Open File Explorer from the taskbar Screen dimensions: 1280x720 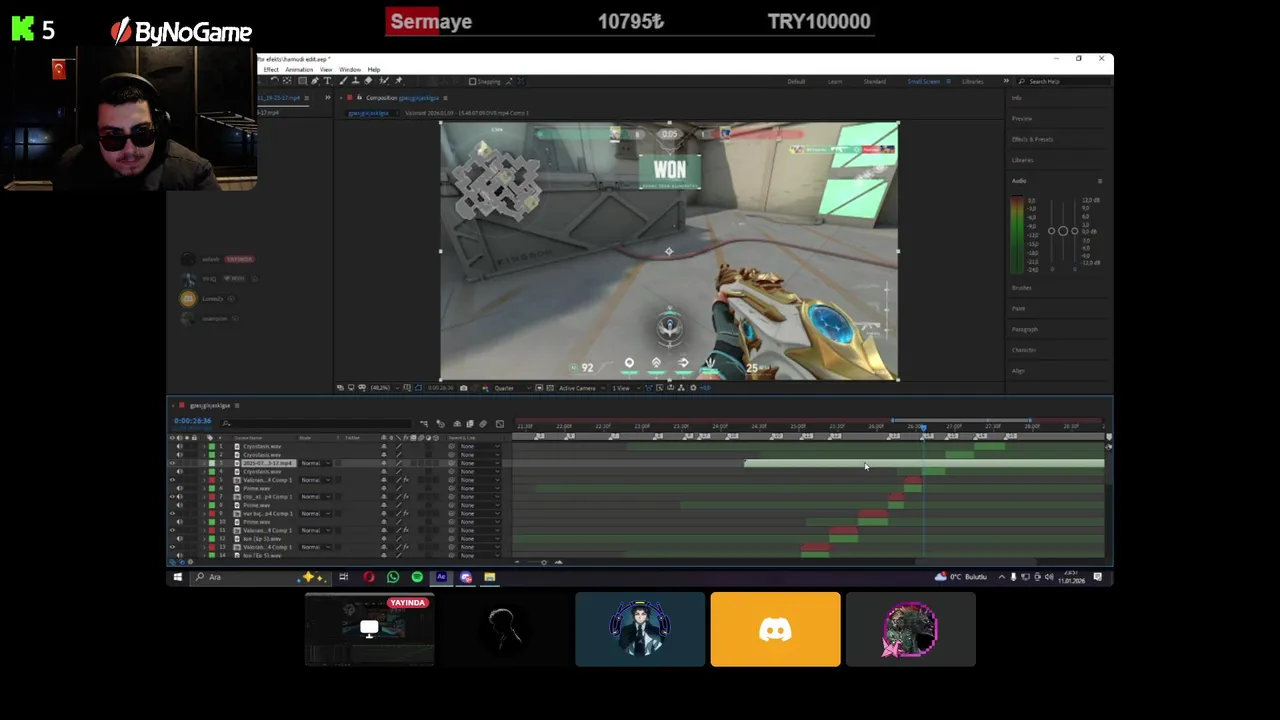tap(489, 577)
